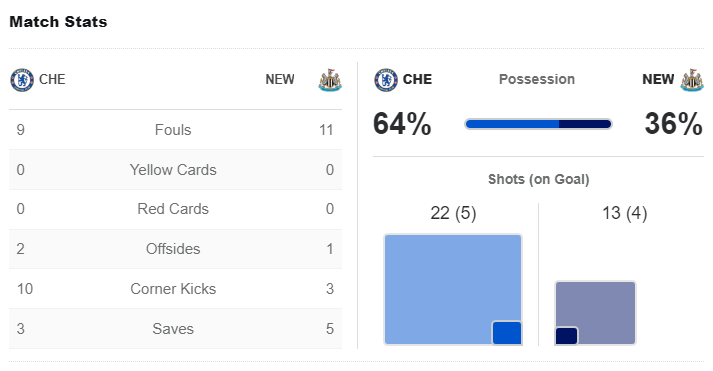
Task: Click Chelsea's dark blue shots on goal square
Action: click(x=507, y=333)
